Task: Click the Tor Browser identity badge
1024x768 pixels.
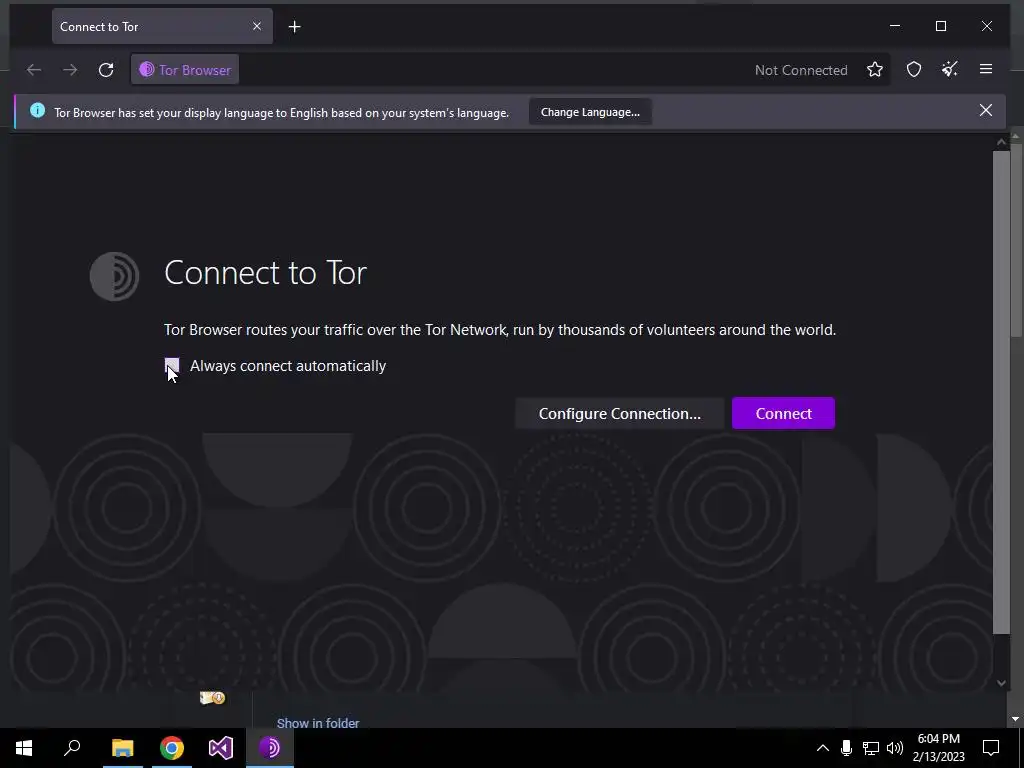Action: [185, 70]
